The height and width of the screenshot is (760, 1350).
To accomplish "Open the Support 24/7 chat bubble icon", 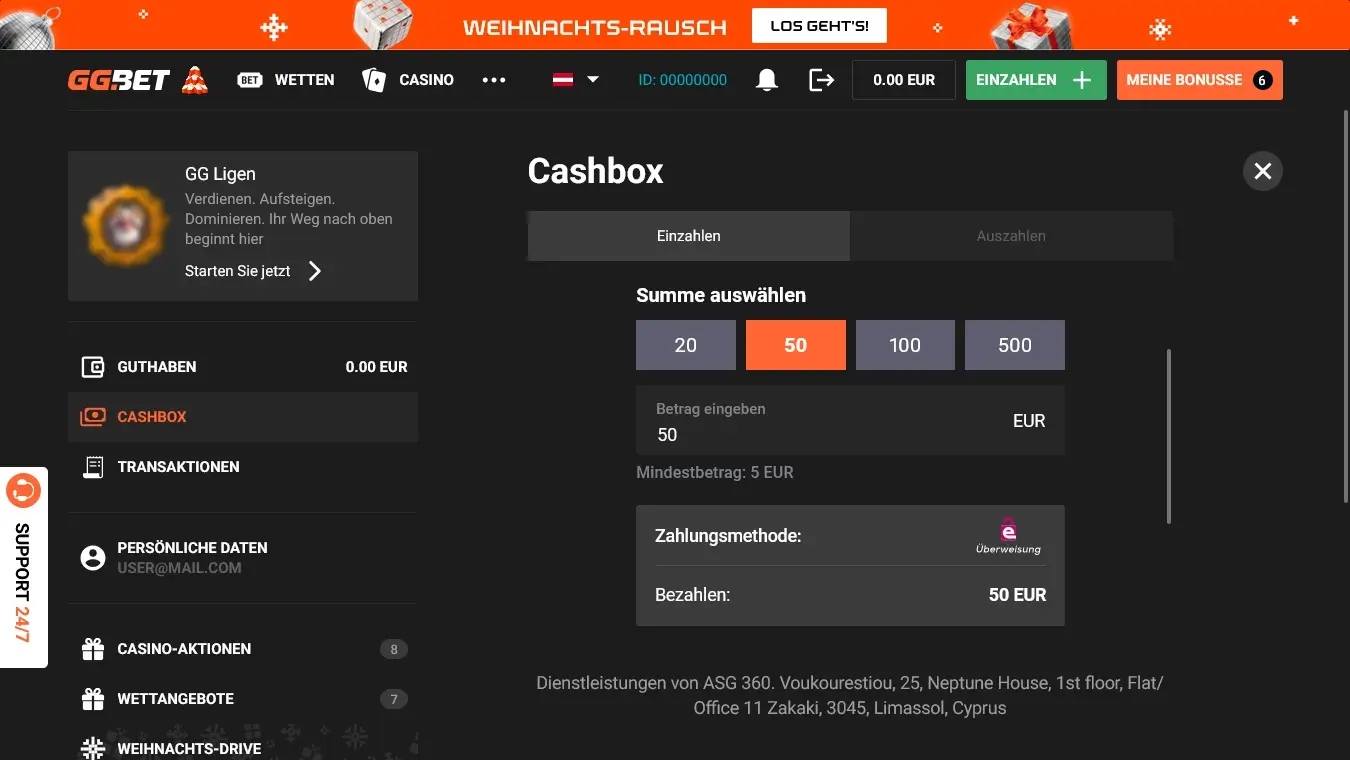I will tap(25, 490).
